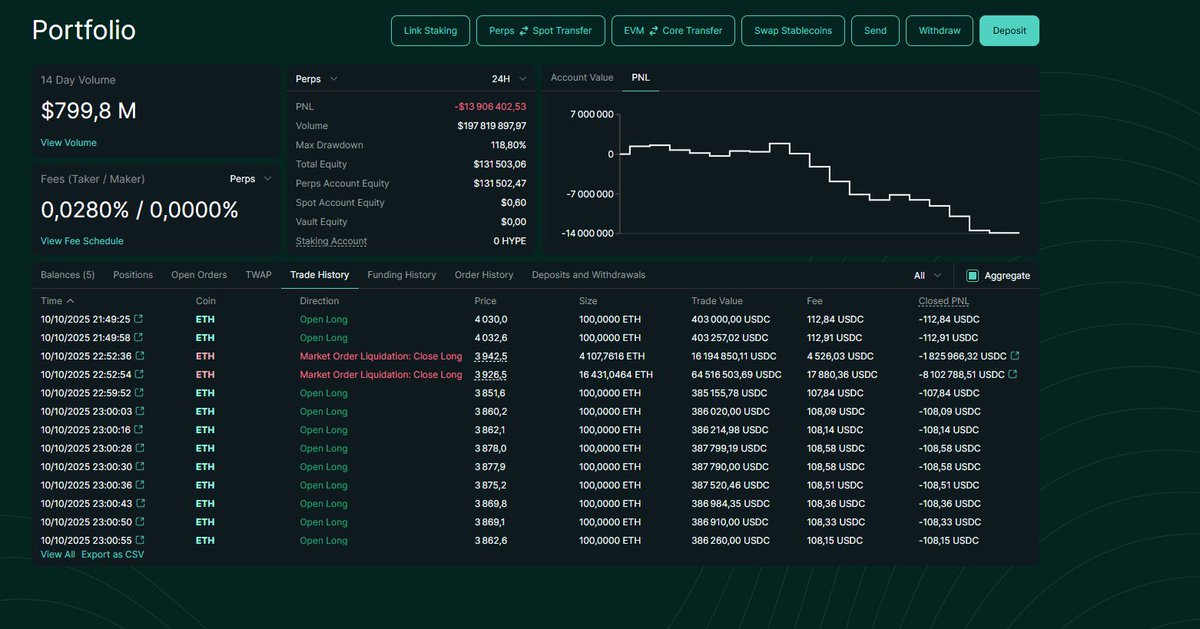This screenshot has width=1200, height=629.
Task: Open explorer link icon for 23:00:03 trade
Action: (x=140, y=411)
